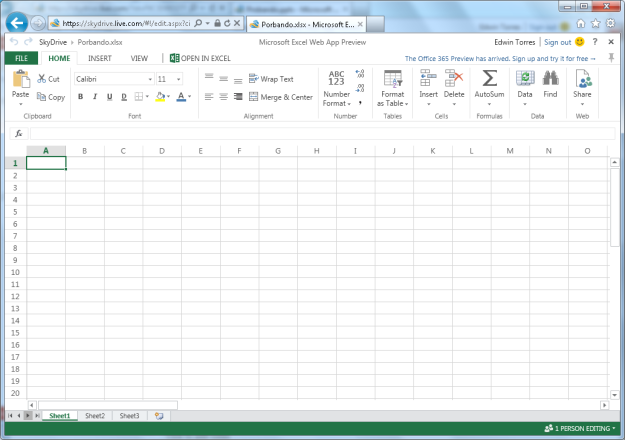Toggle Wrap Text
The image size is (625, 440).
click(x=271, y=79)
